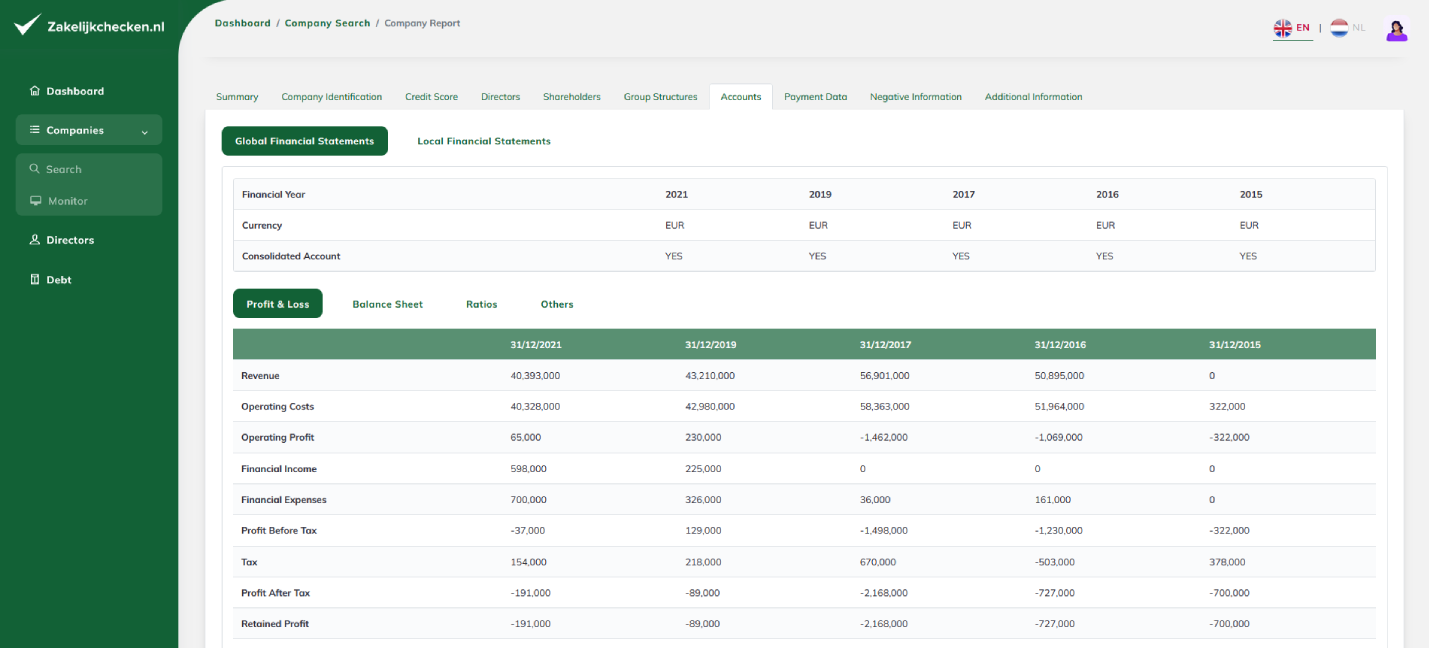Select the Accounts tab

pos(741,97)
